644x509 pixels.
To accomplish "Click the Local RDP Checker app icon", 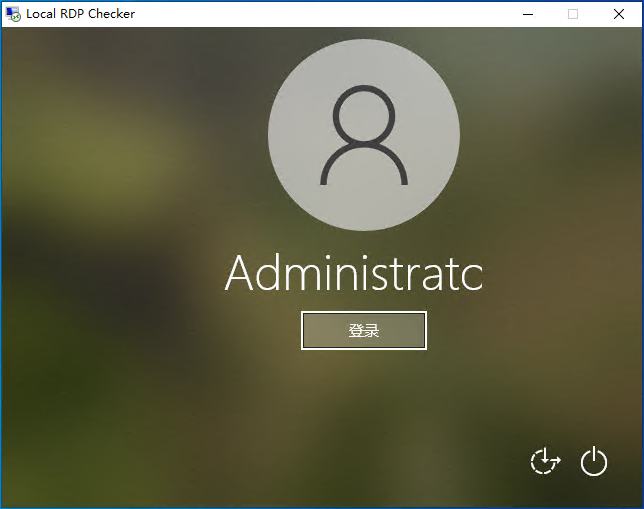I will click(13, 14).
